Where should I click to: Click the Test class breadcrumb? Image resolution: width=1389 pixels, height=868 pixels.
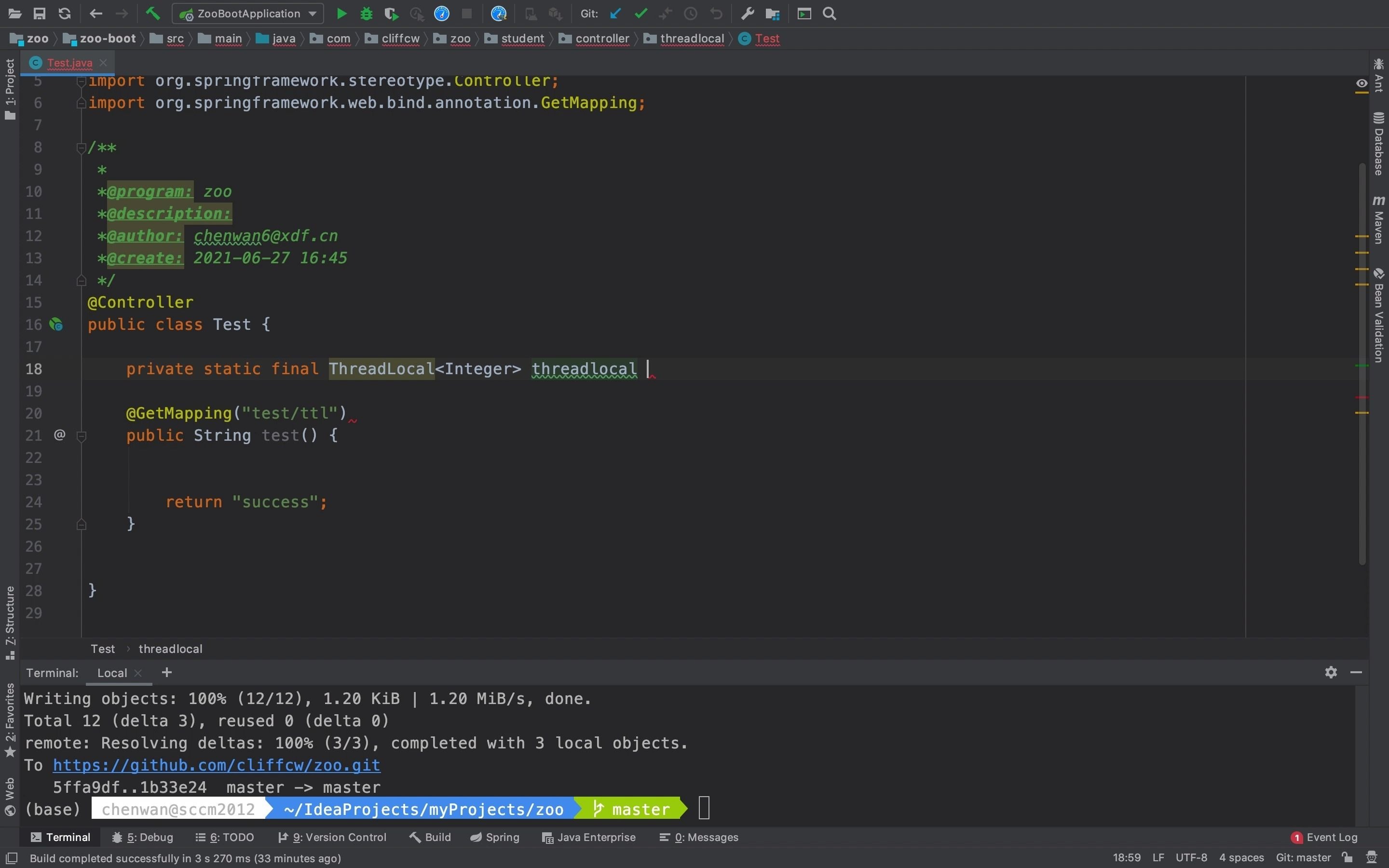pos(759,39)
